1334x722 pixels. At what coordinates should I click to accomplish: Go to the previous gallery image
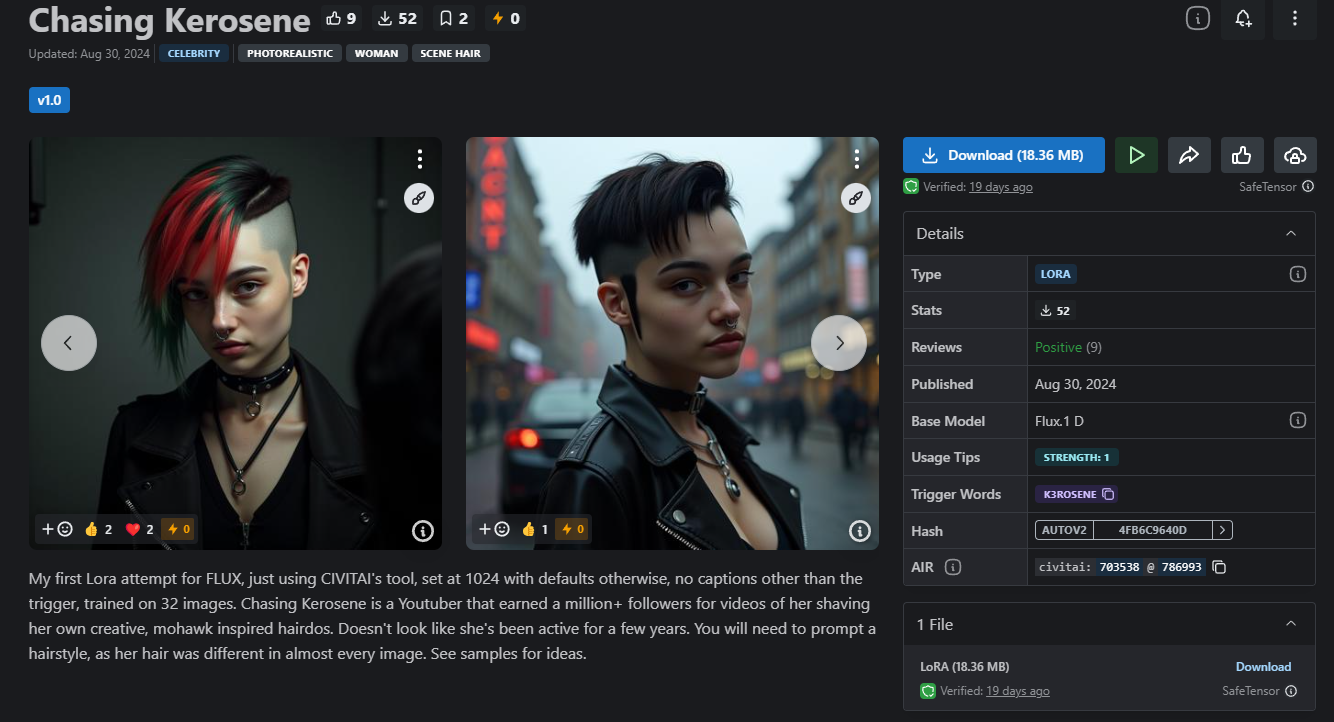tap(69, 343)
